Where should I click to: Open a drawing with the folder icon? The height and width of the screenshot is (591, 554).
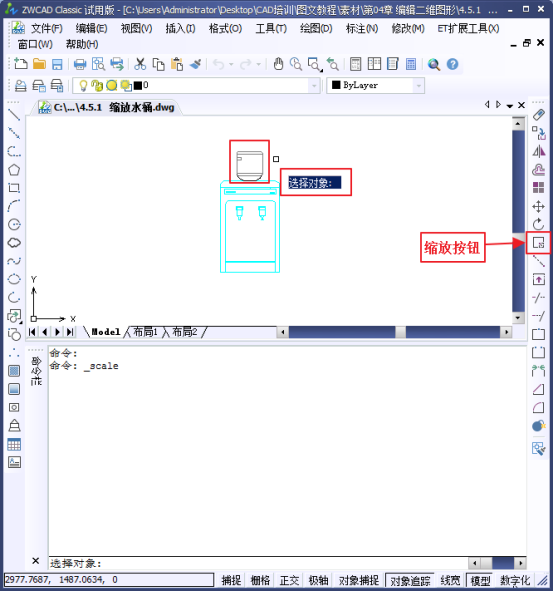click(39, 64)
